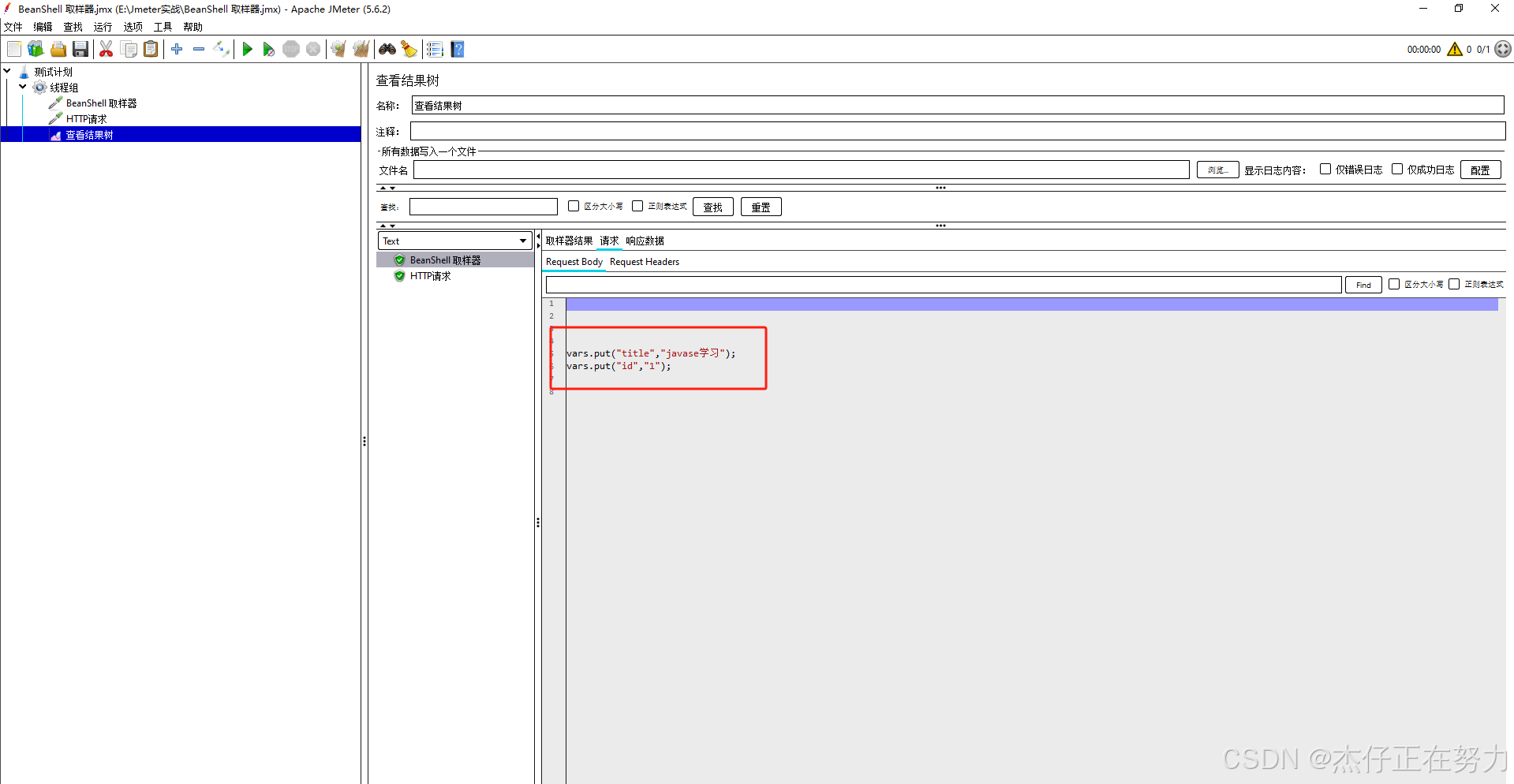Open the 编辑 menu
Viewport: 1514px width, 784px height.
click(43, 27)
